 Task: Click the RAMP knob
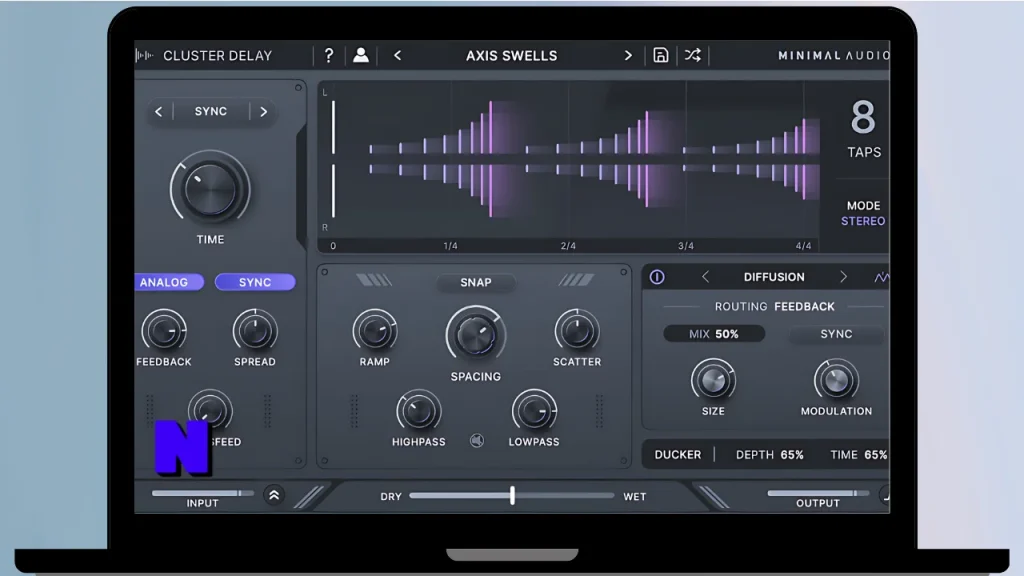click(375, 330)
